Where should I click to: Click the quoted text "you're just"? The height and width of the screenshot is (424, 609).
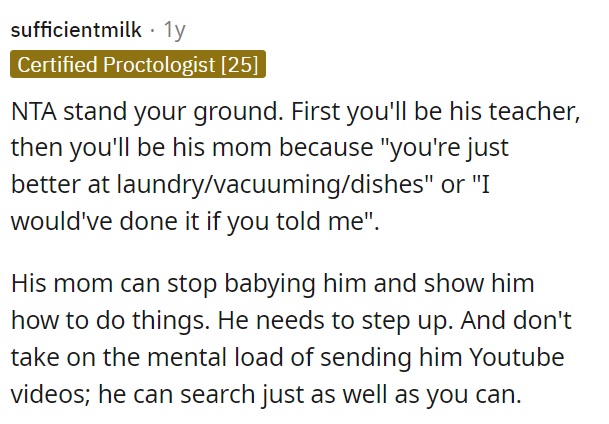click(445, 149)
